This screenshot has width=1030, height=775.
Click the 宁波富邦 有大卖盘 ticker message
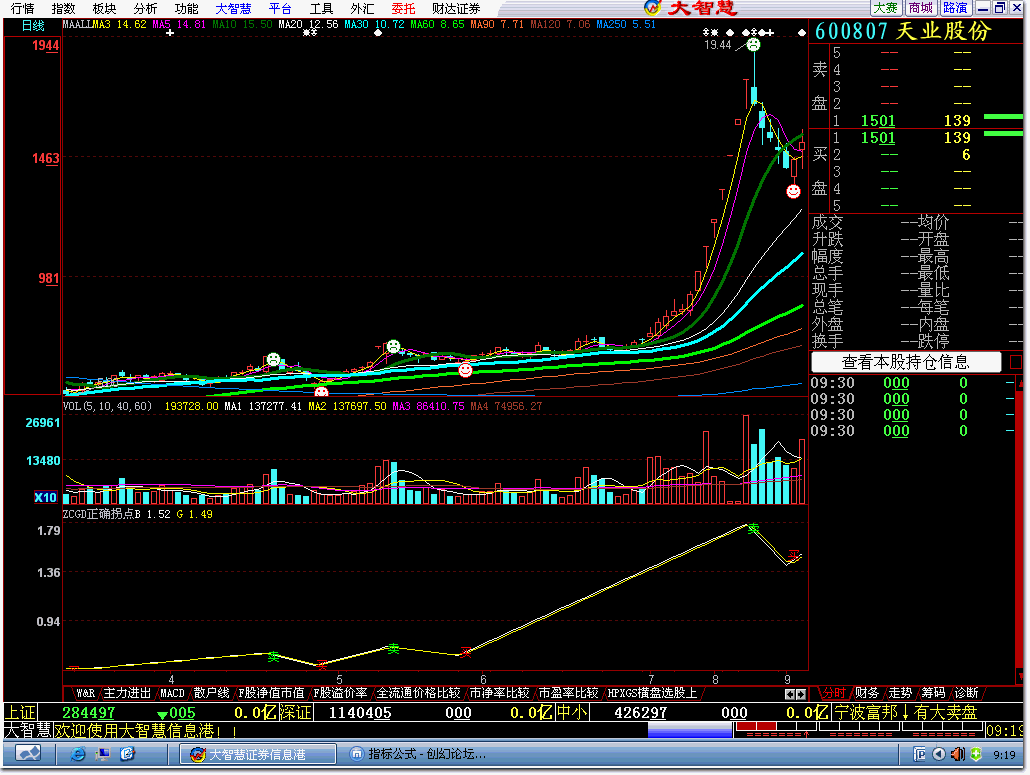point(906,713)
